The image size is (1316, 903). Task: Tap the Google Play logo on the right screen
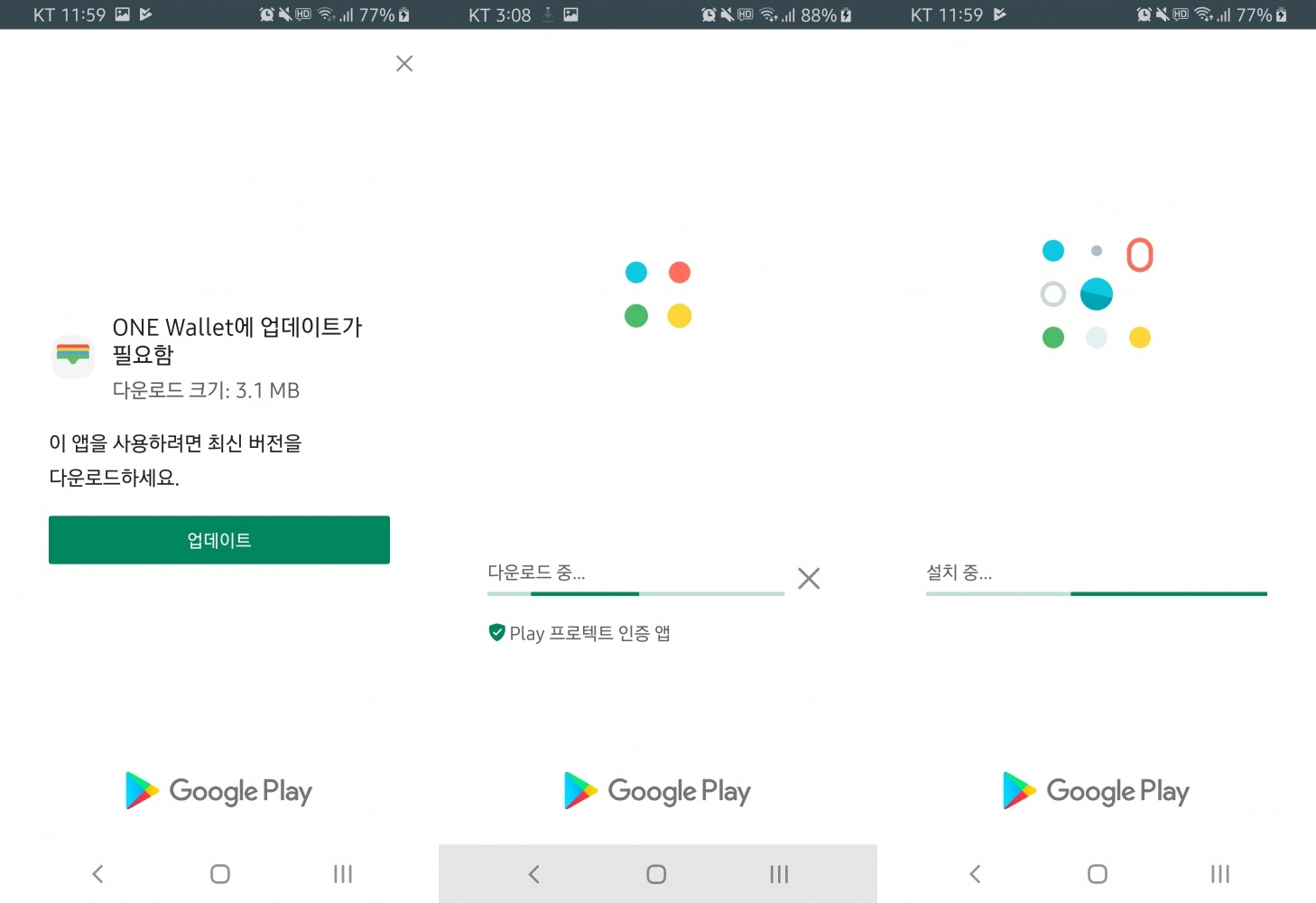pyautogui.click(x=1096, y=791)
